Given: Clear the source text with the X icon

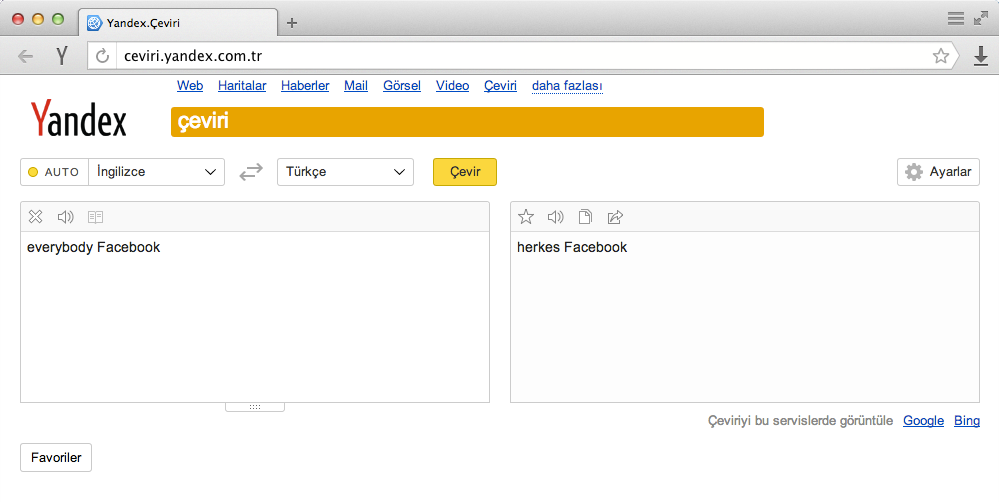Looking at the screenshot, I should pyautogui.click(x=36, y=217).
